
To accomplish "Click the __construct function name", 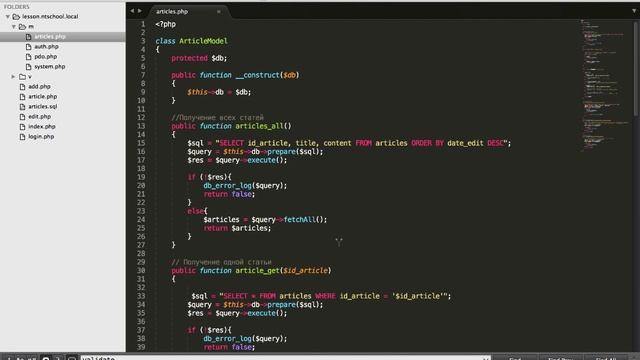I will pos(257,75).
